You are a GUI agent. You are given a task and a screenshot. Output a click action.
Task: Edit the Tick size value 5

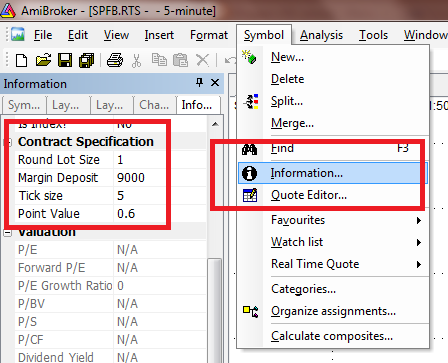(x=160, y=196)
